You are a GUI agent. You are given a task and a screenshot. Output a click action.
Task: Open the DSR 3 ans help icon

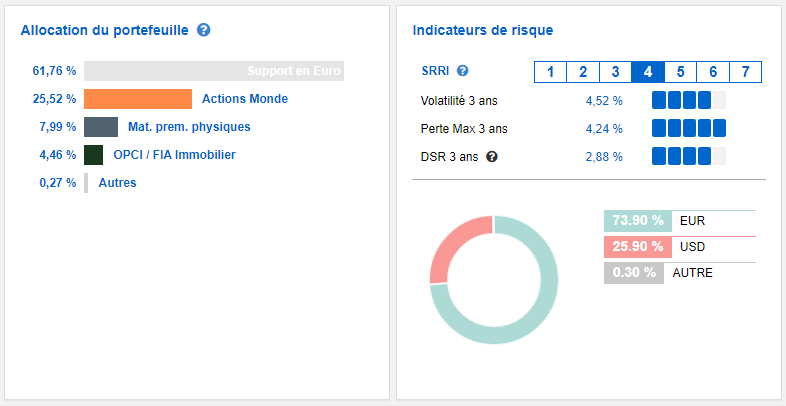click(492, 157)
